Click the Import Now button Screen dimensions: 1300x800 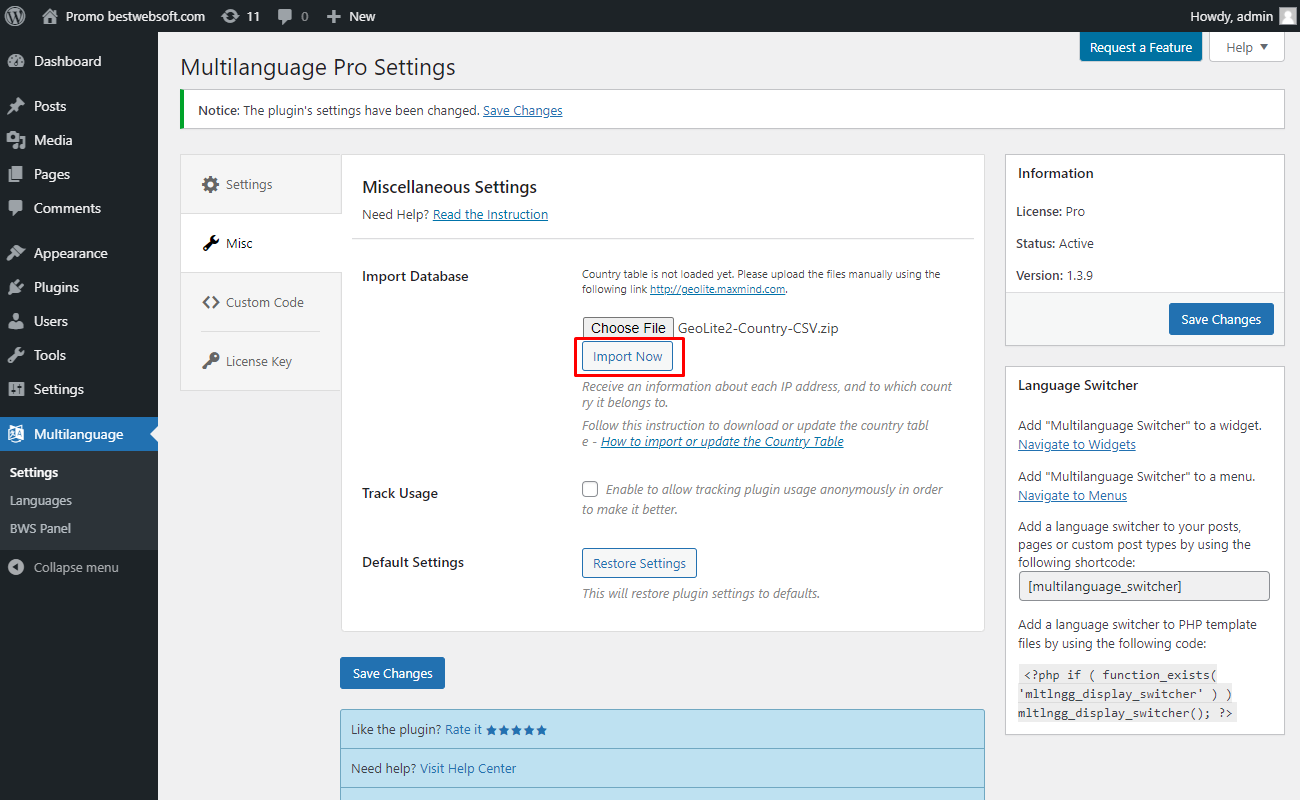[628, 357]
